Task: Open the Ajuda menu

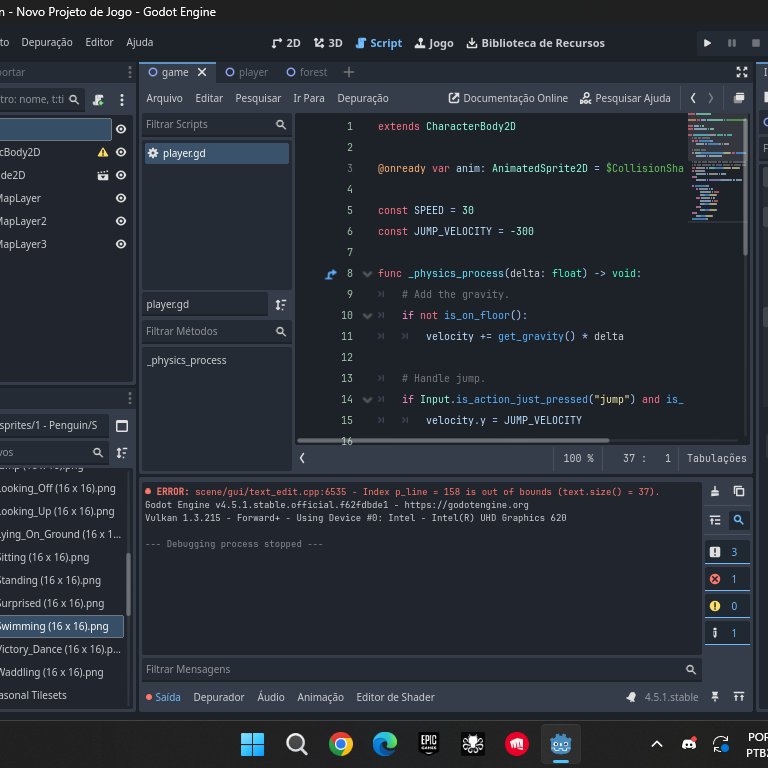Action: click(x=140, y=43)
